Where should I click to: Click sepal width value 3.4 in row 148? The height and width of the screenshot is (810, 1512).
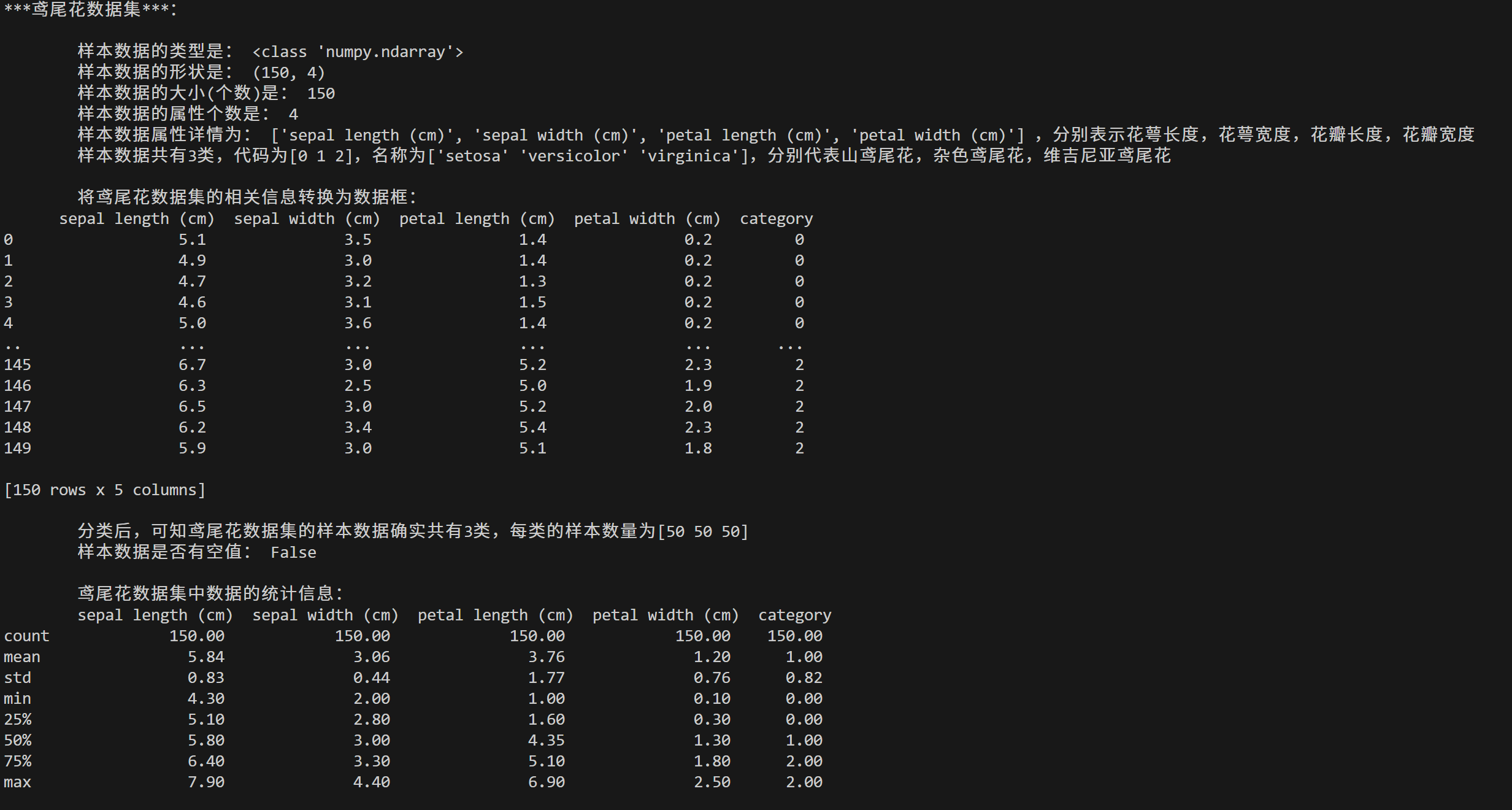358,428
